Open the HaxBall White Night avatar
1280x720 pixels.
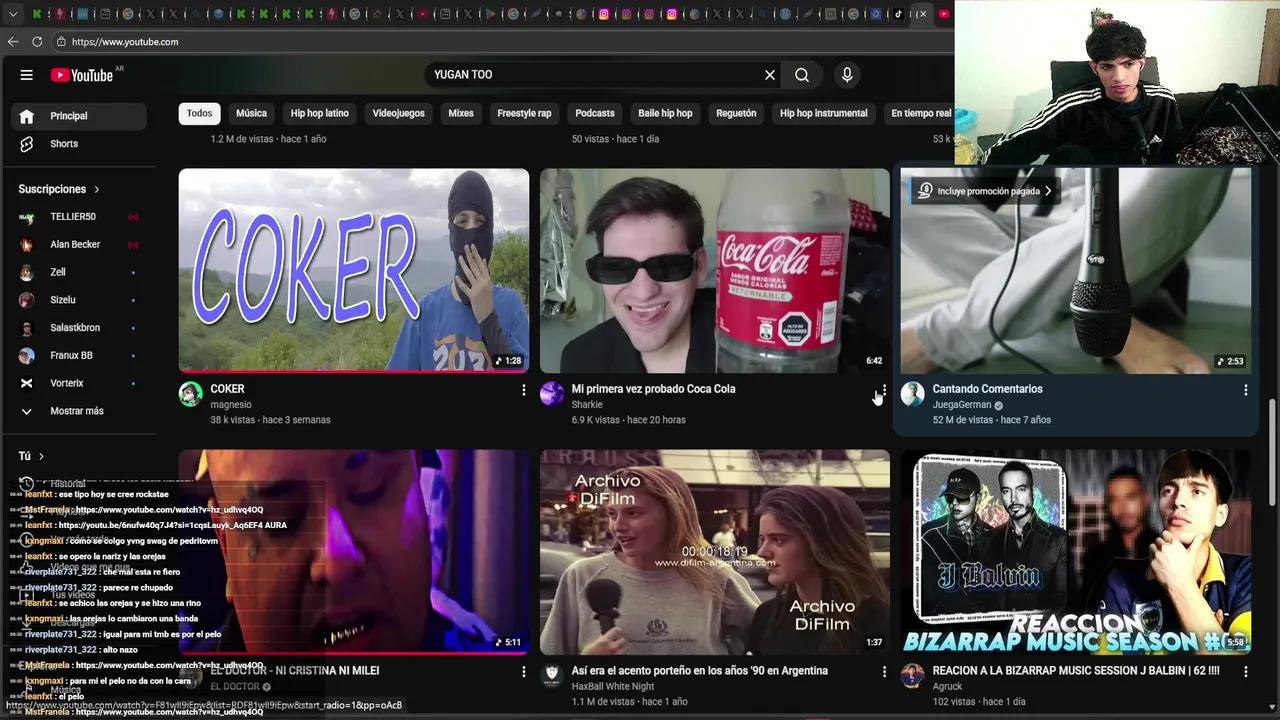552,675
